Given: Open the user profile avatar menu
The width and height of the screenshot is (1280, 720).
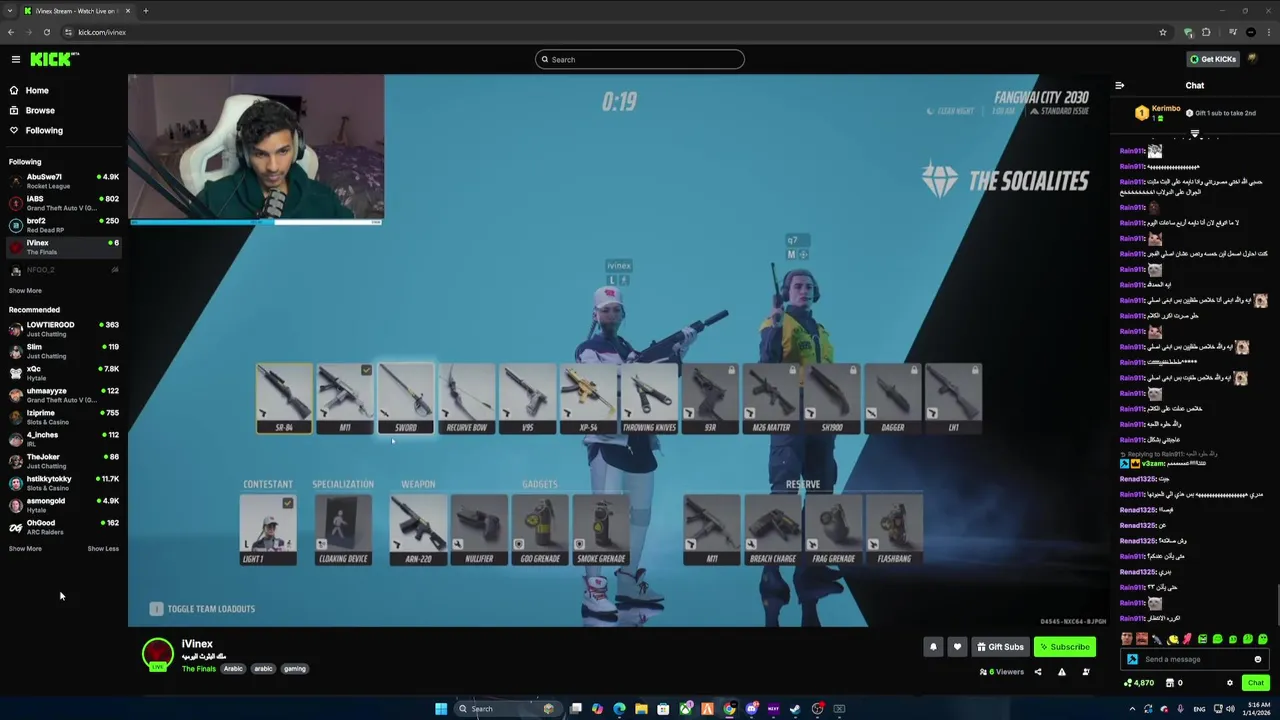Looking at the screenshot, I should point(1253,59).
